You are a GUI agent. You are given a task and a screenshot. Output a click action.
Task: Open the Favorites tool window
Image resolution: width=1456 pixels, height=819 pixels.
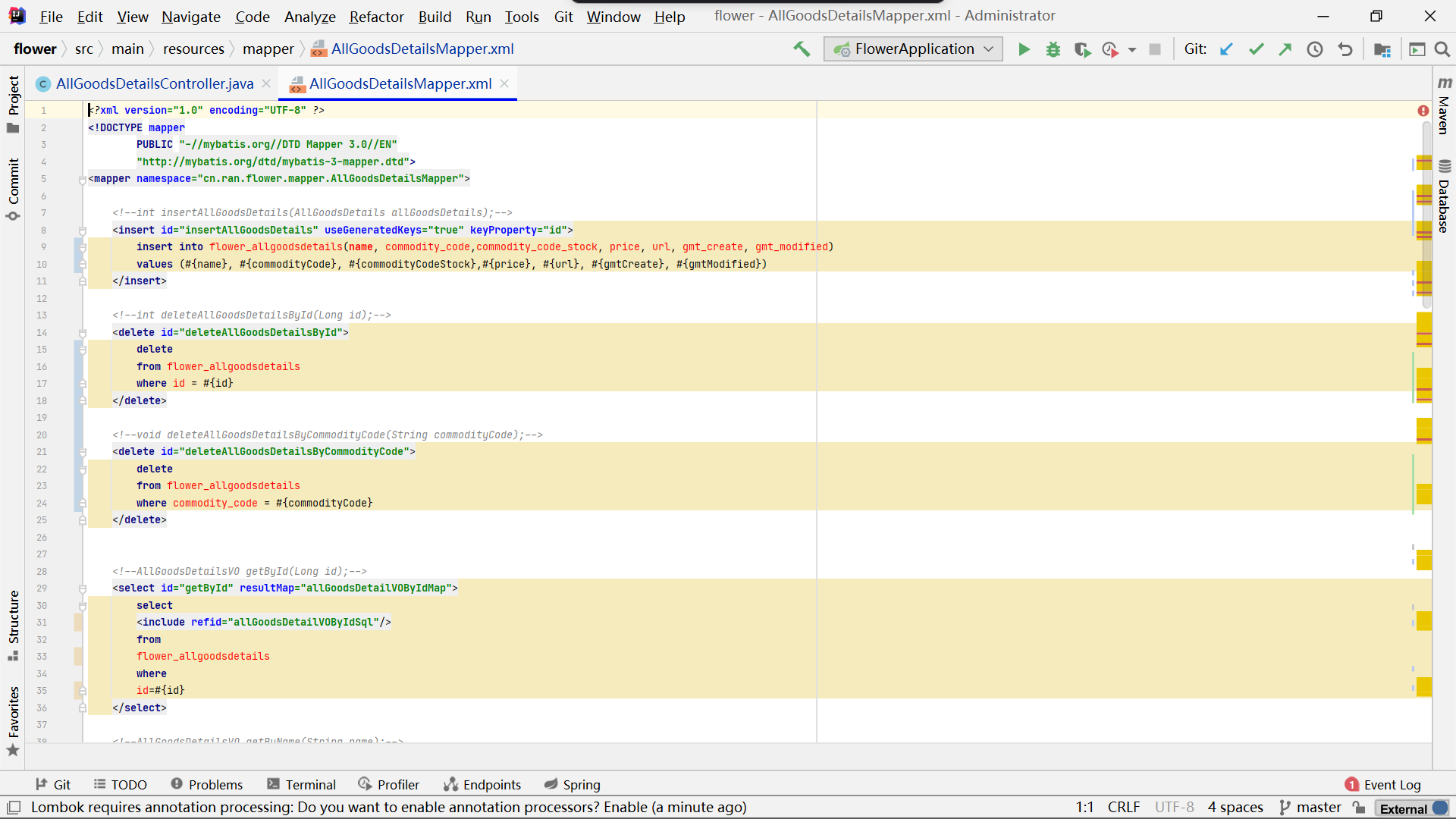pyautogui.click(x=13, y=721)
